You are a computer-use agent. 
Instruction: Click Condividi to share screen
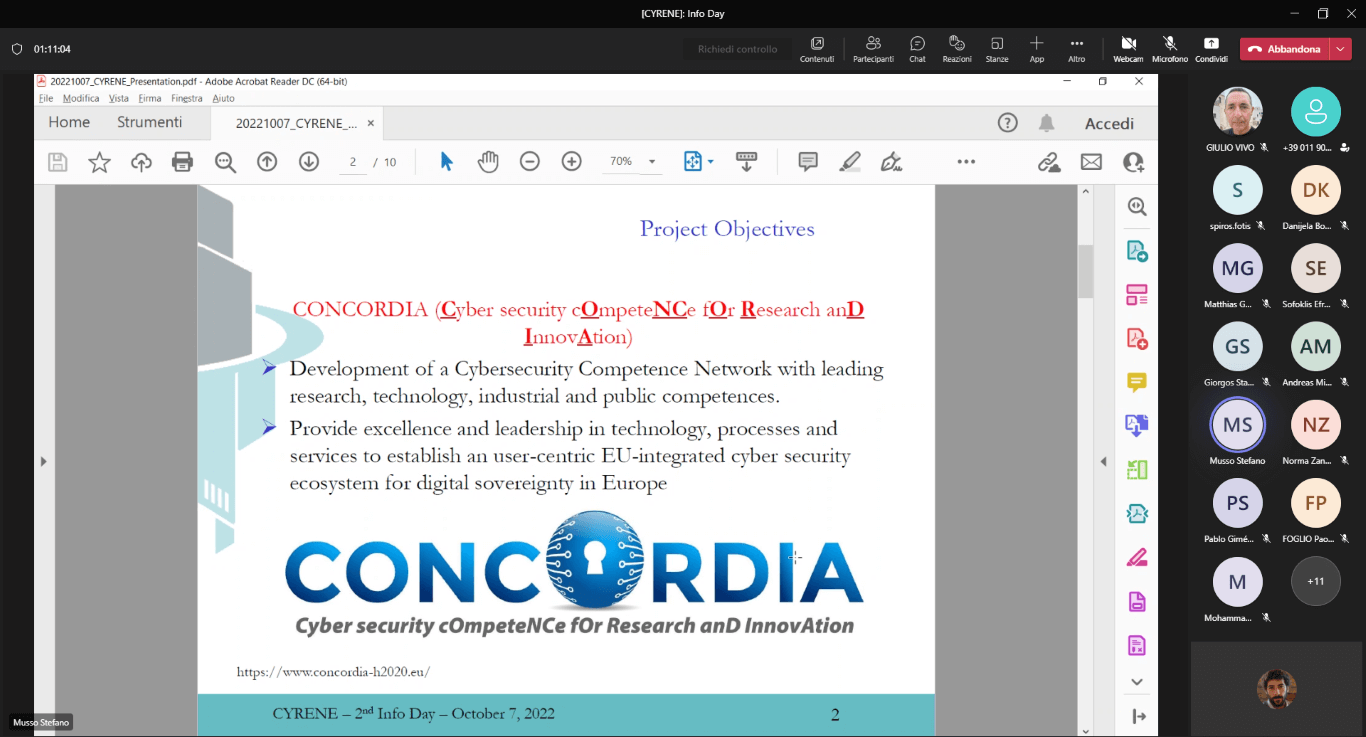pos(1211,49)
